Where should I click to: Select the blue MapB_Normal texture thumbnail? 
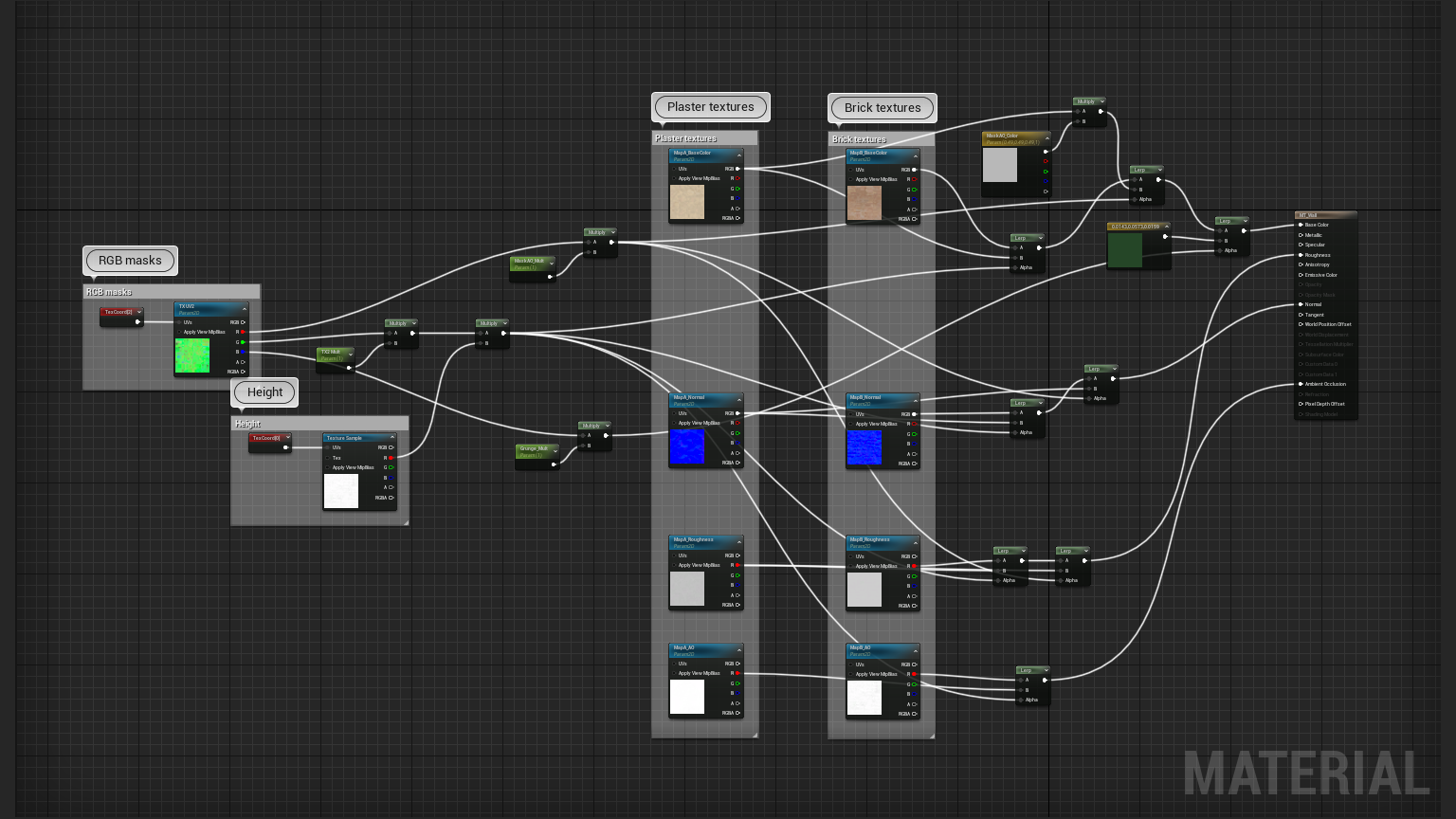pyautogui.click(x=864, y=447)
